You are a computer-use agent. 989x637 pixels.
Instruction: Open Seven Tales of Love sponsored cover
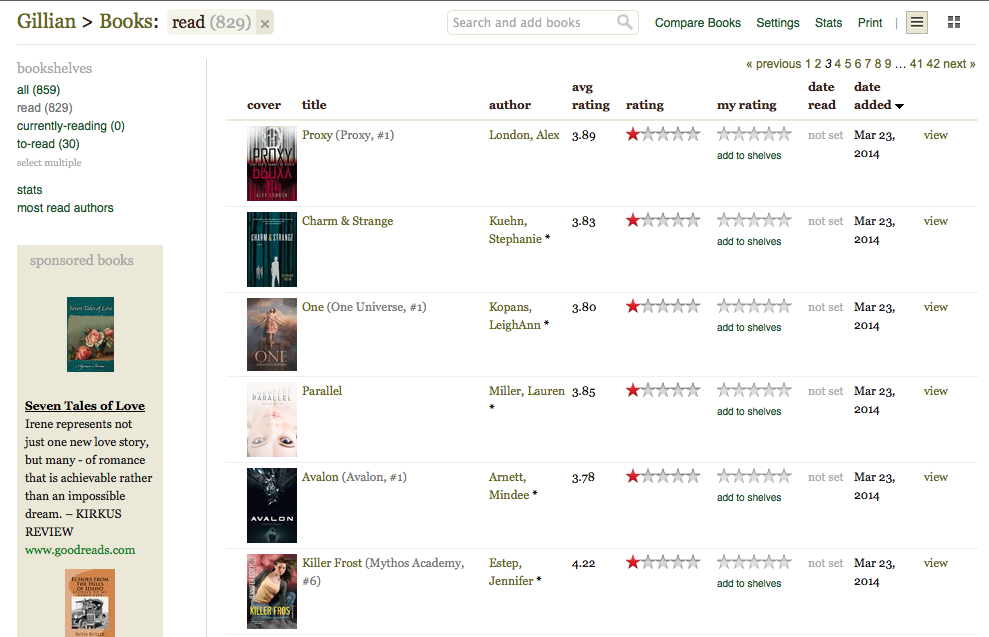[x=91, y=334]
